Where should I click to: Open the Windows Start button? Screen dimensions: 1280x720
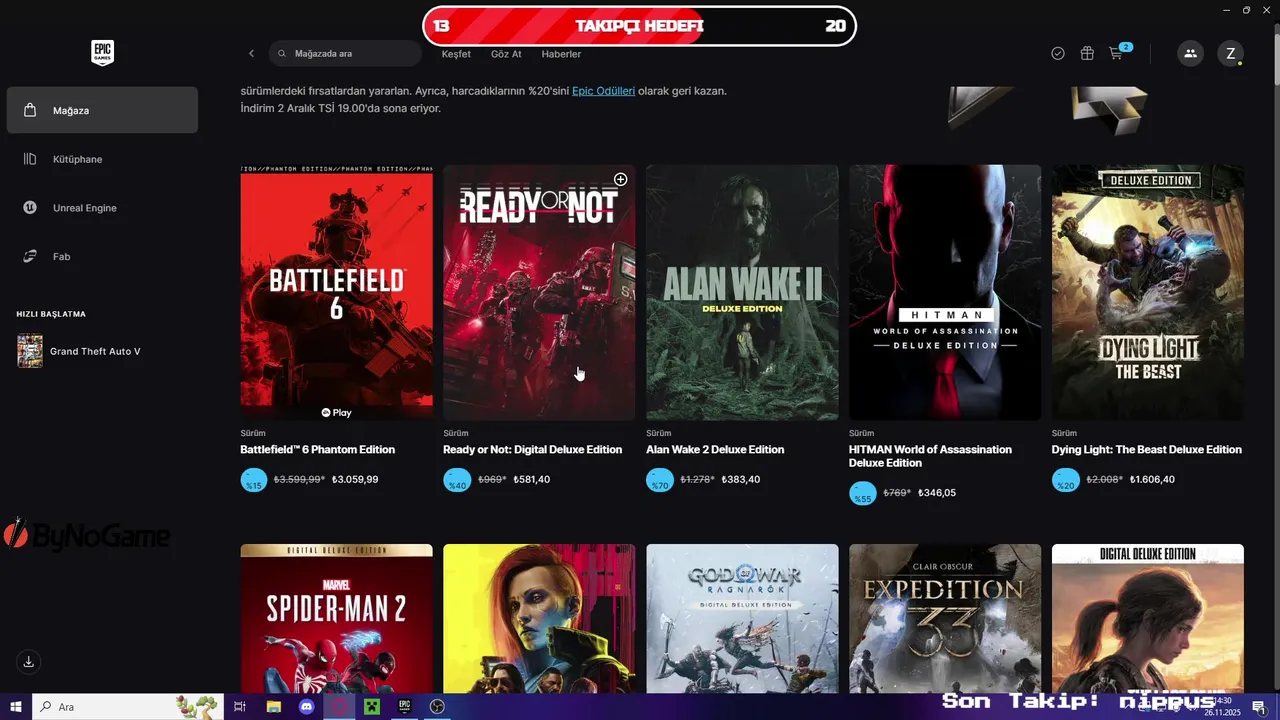tap(16, 707)
